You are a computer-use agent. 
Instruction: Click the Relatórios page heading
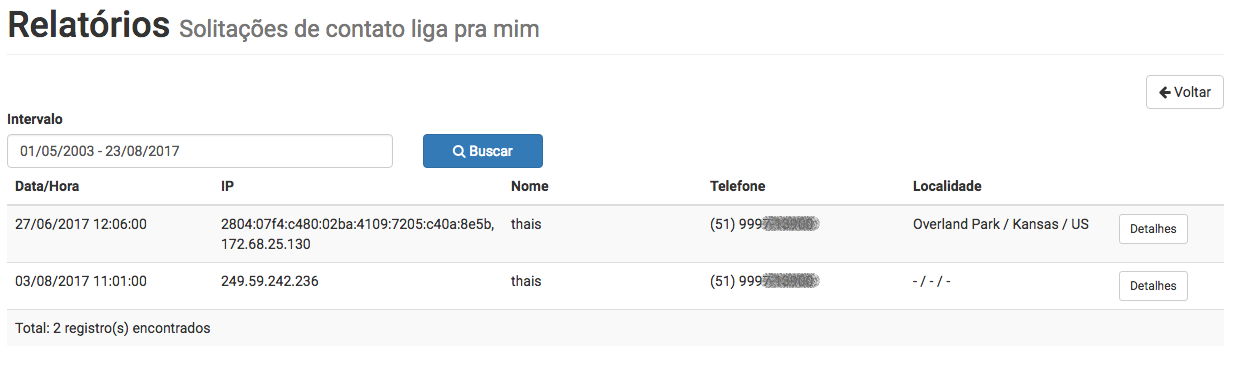click(x=89, y=25)
